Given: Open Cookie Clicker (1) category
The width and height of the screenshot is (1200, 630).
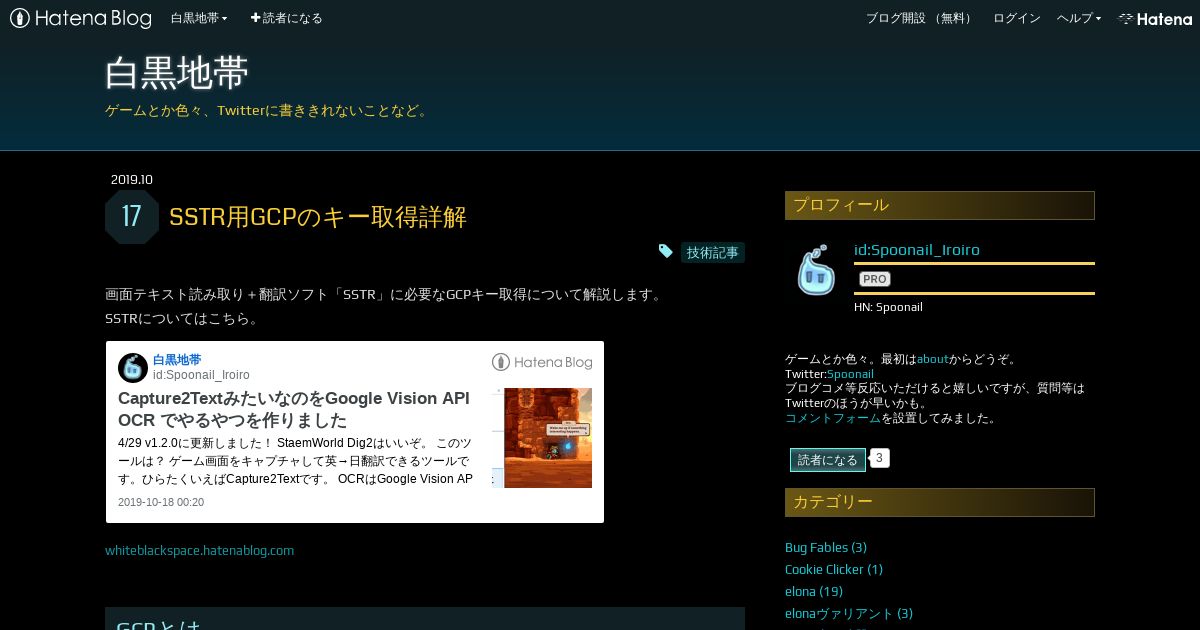Looking at the screenshot, I should coord(834,569).
